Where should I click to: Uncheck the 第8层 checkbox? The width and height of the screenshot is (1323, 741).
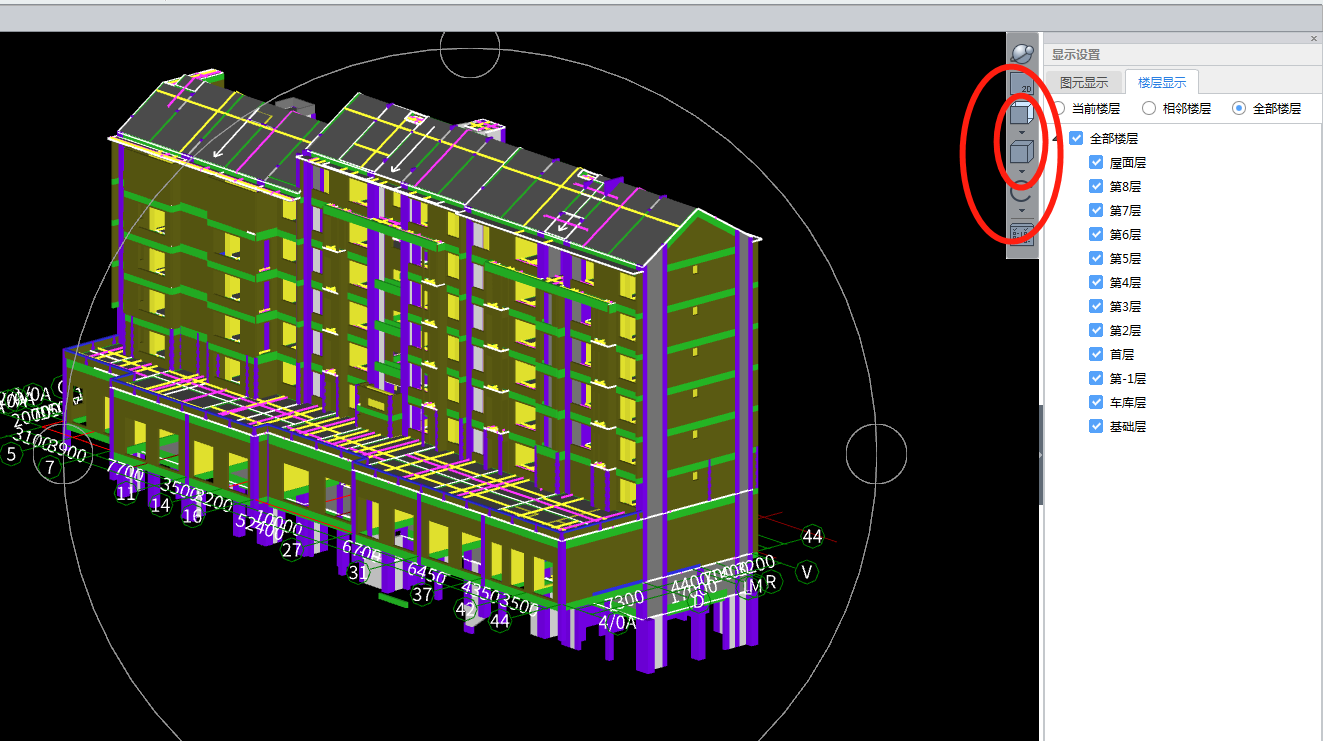[1096, 186]
